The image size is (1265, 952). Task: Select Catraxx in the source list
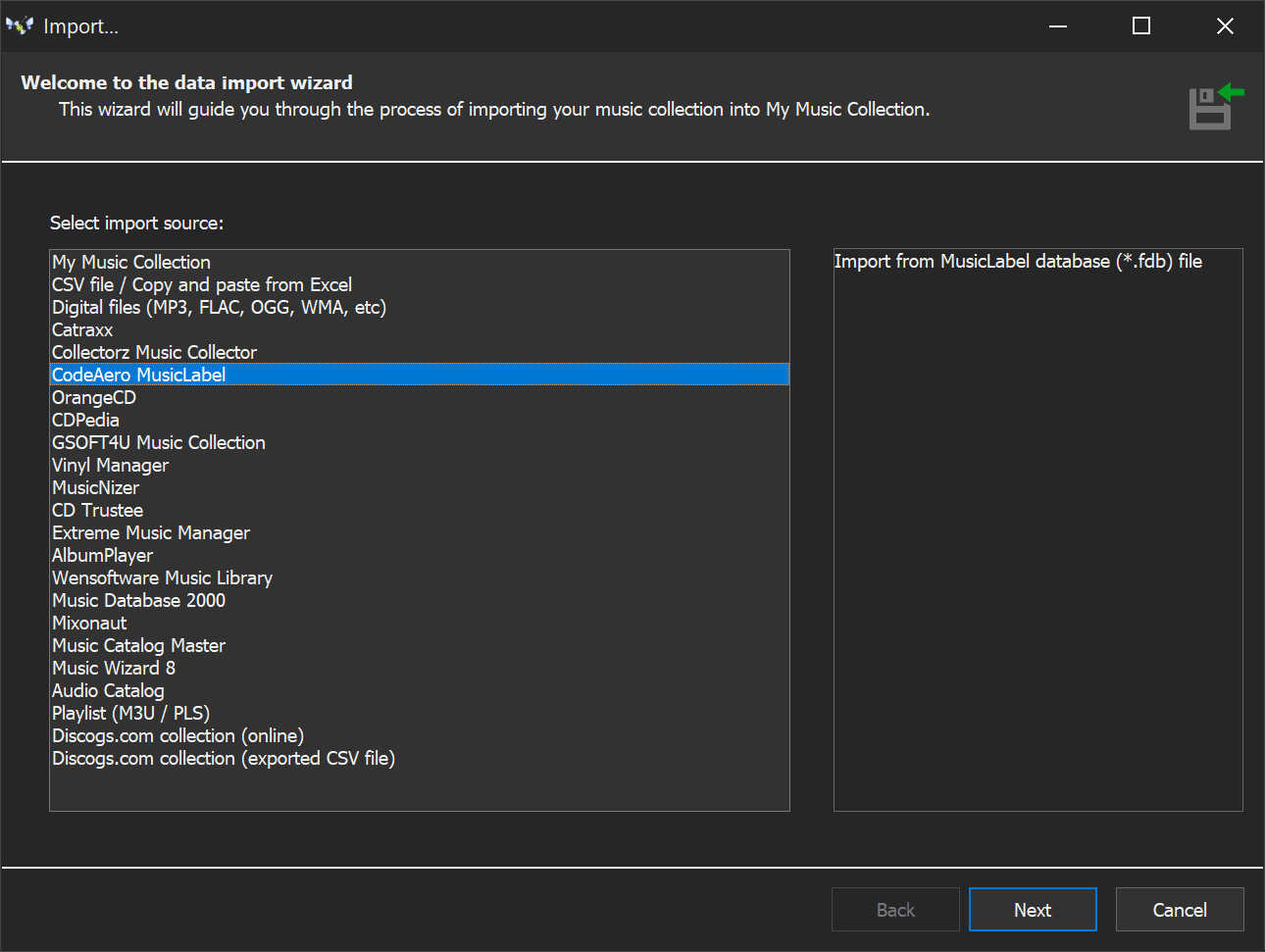(x=420, y=329)
